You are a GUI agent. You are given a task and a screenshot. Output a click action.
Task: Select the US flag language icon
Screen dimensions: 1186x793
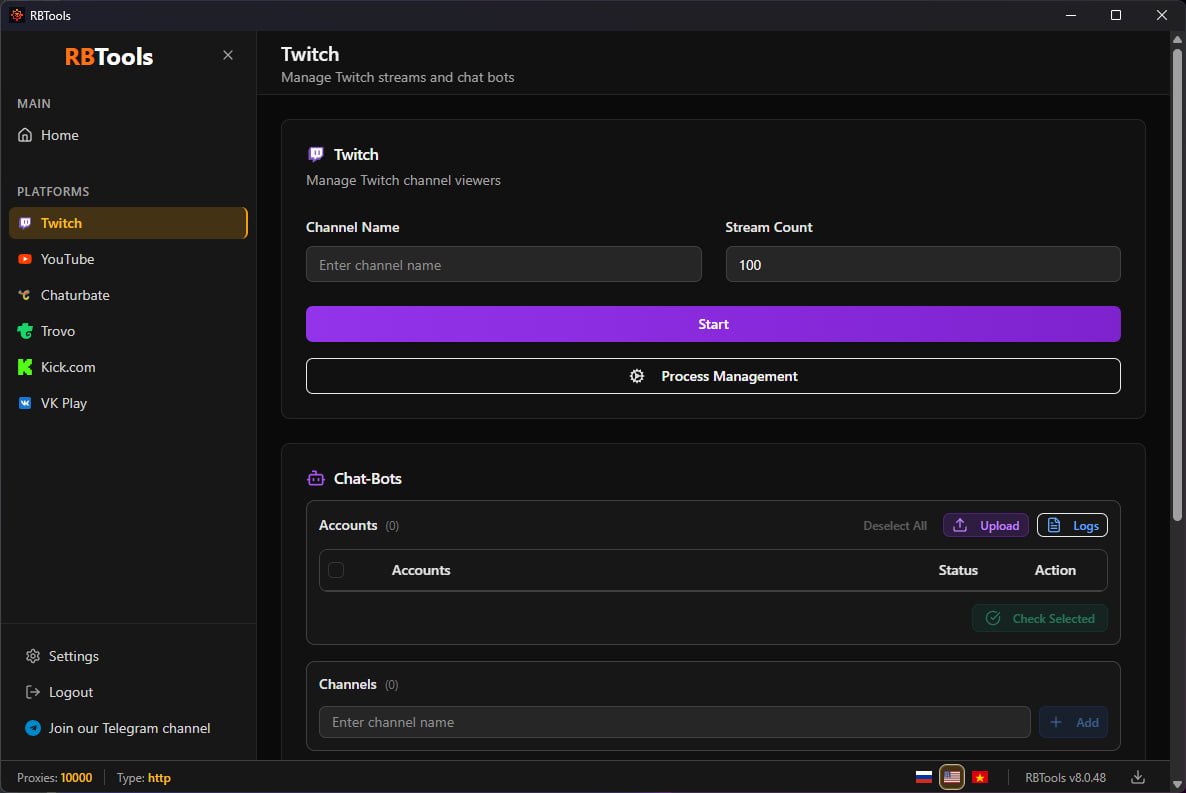coord(952,777)
